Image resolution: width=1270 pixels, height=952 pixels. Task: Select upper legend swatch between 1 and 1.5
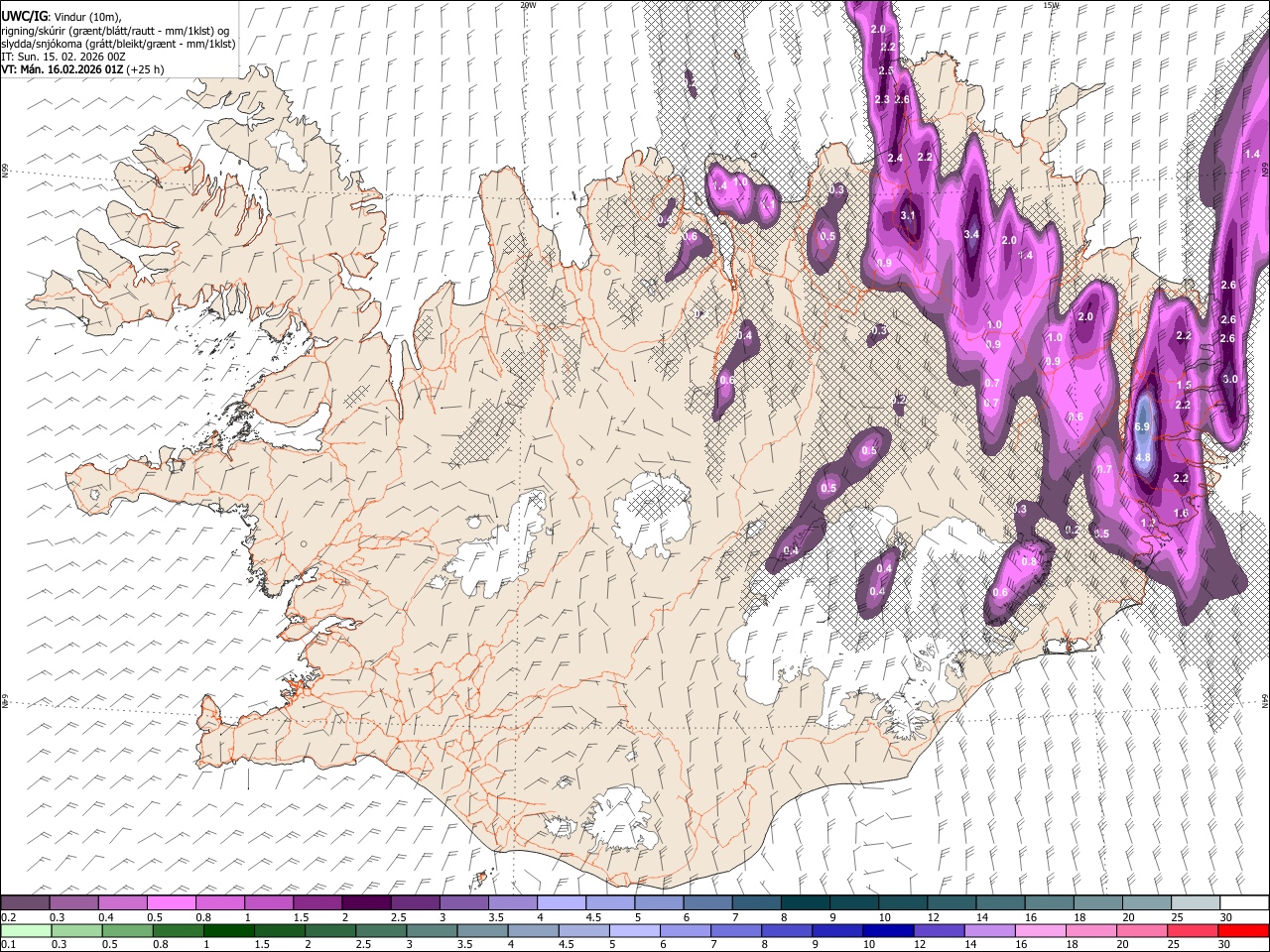click(x=268, y=902)
